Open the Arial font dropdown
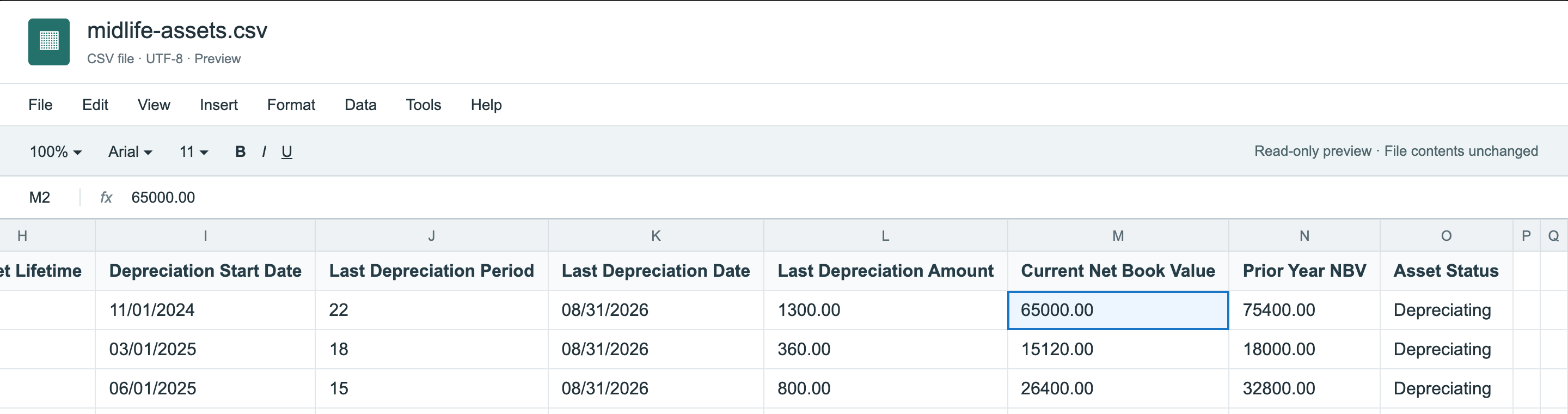 130,151
